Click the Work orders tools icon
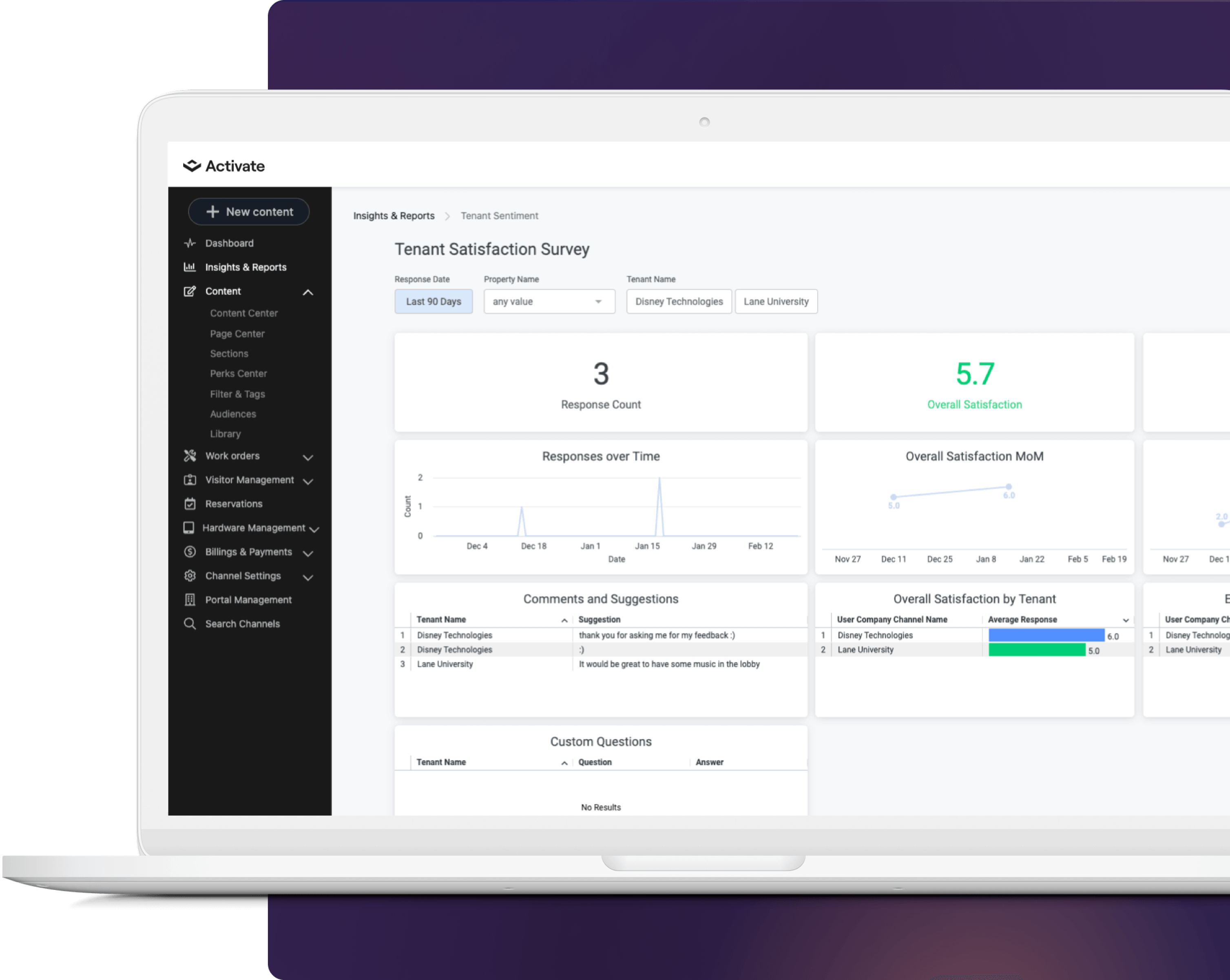1230x980 pixels. (x=190, y=455)
